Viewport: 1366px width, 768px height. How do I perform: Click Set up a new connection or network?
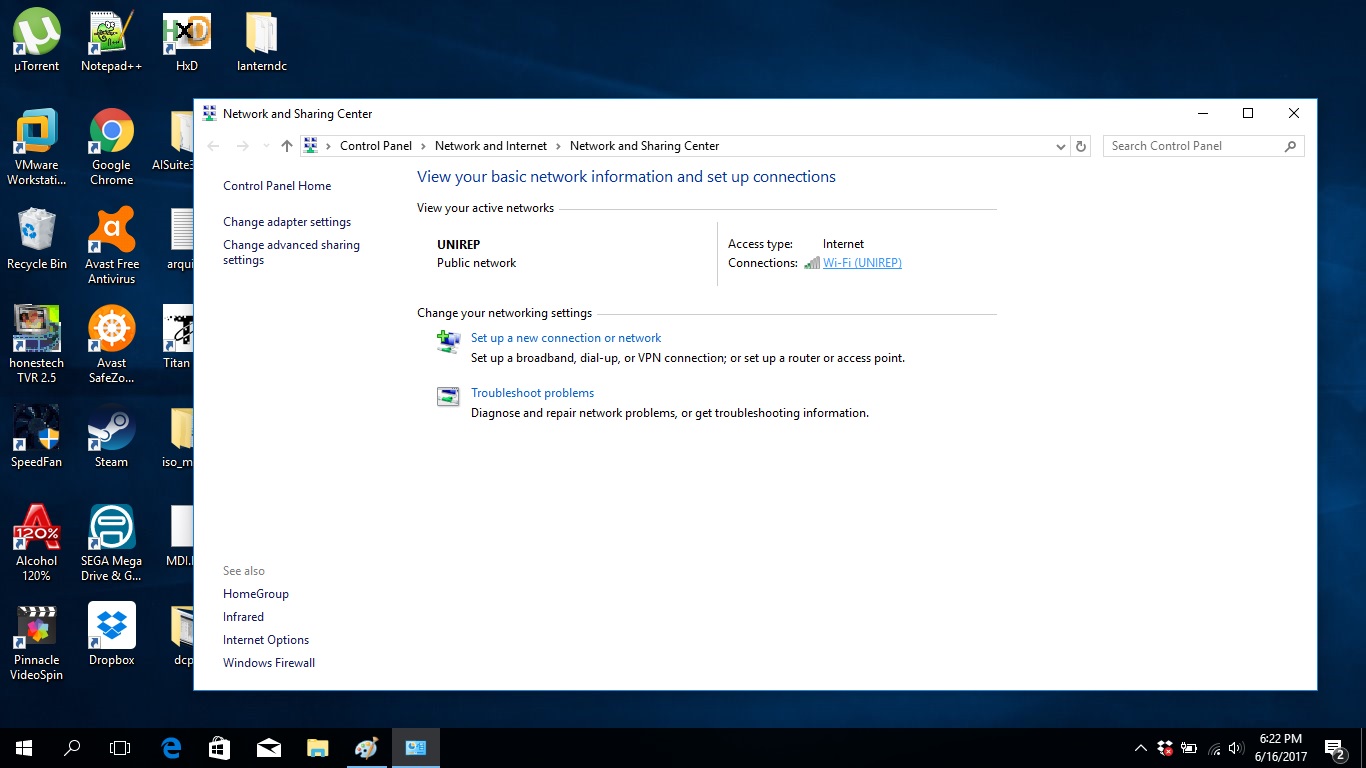coord(566,338)
